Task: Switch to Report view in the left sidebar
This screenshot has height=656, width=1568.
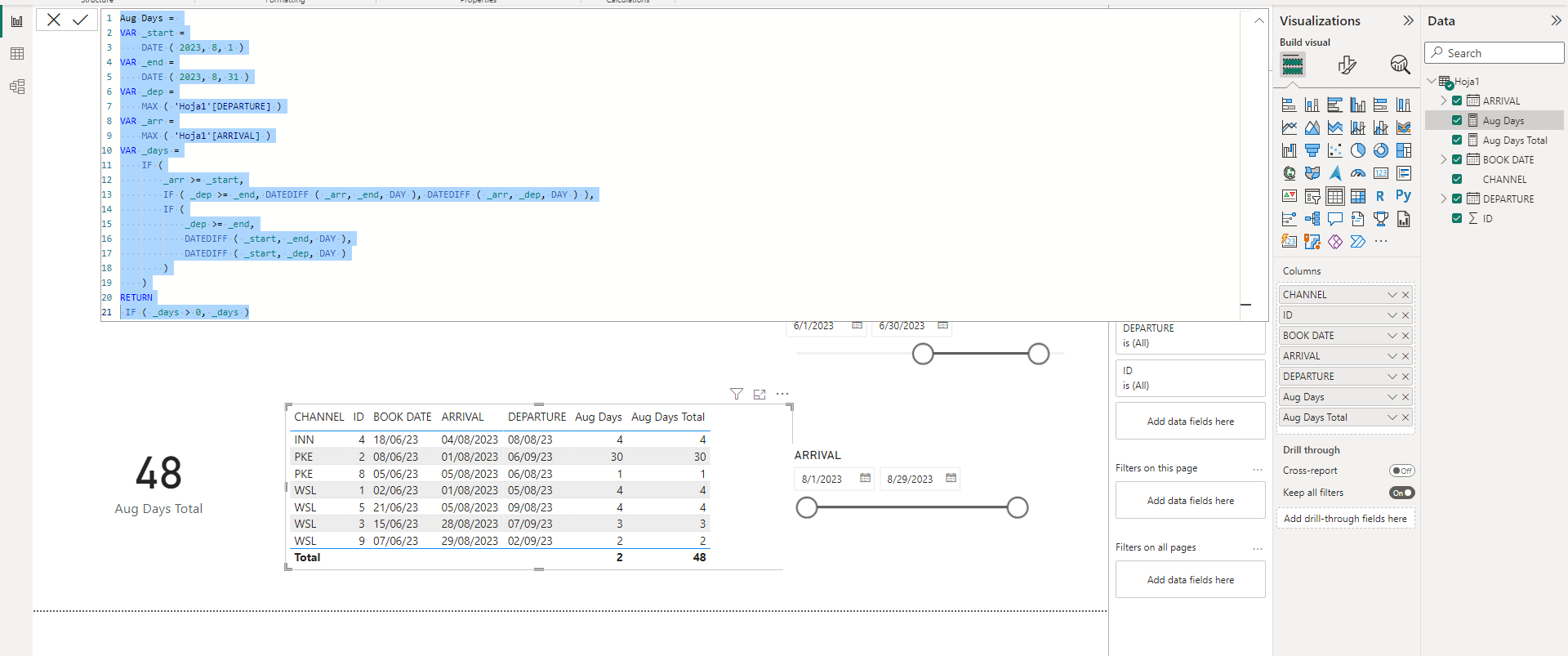Action: 17,21
